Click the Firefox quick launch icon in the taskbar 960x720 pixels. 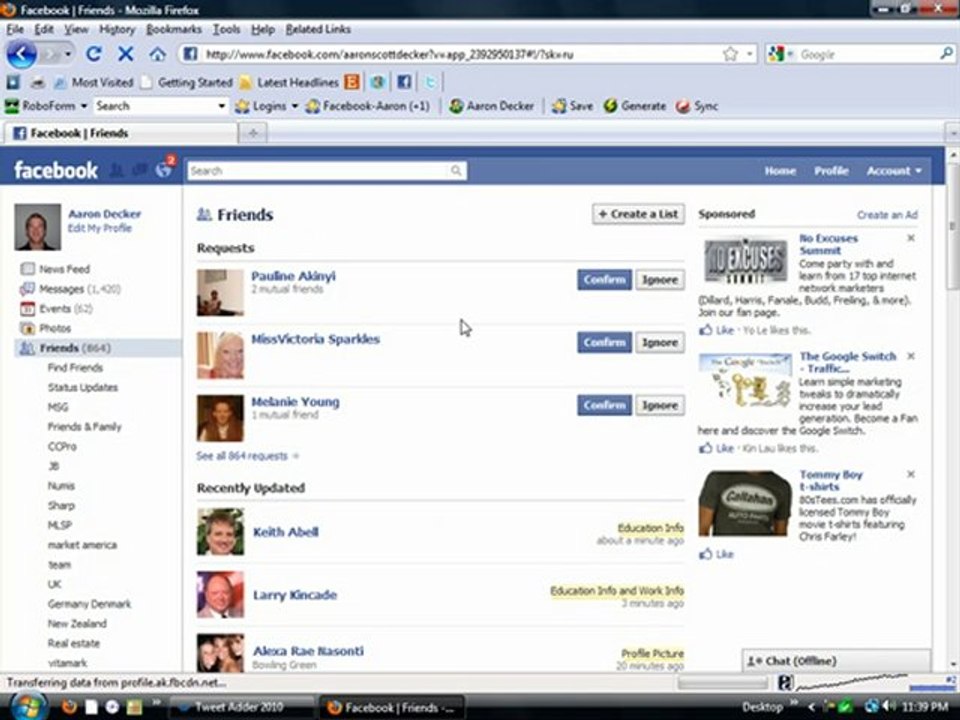69,707
